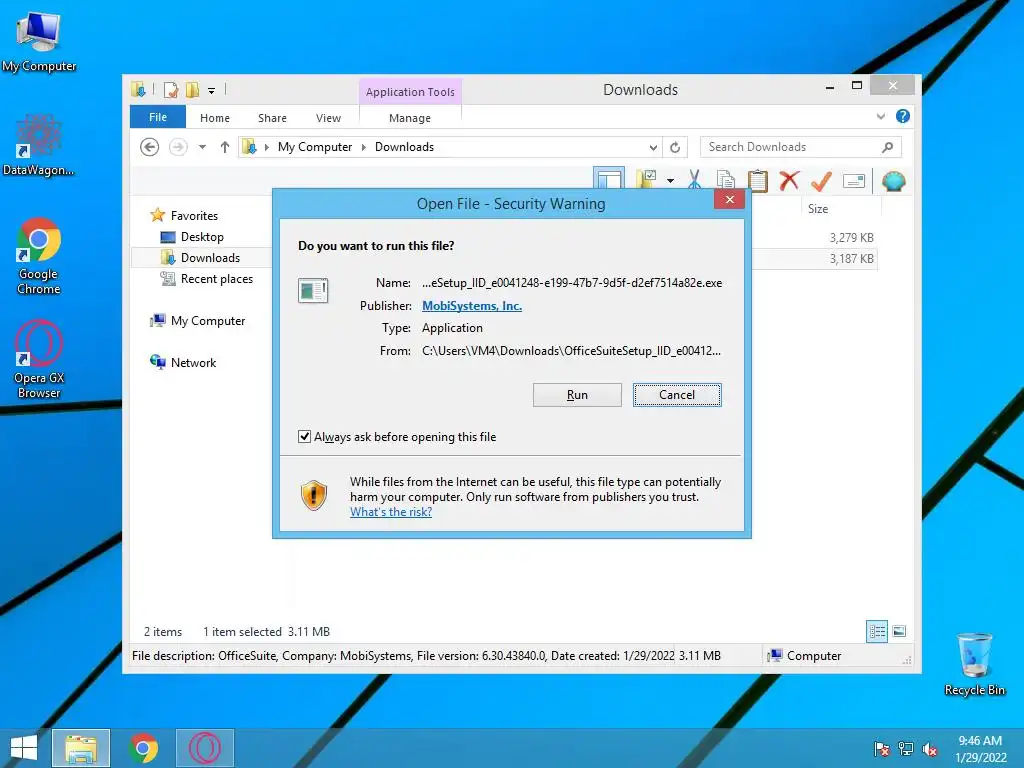Open the What's the risk? link
Screen dimensions: 1024x768
(391, 512)
